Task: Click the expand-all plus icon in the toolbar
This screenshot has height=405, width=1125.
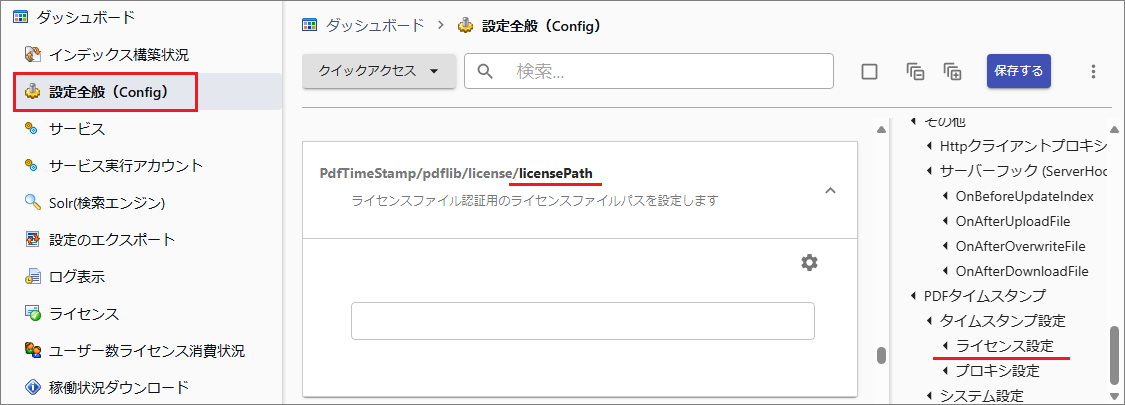Action: (951, 71)
